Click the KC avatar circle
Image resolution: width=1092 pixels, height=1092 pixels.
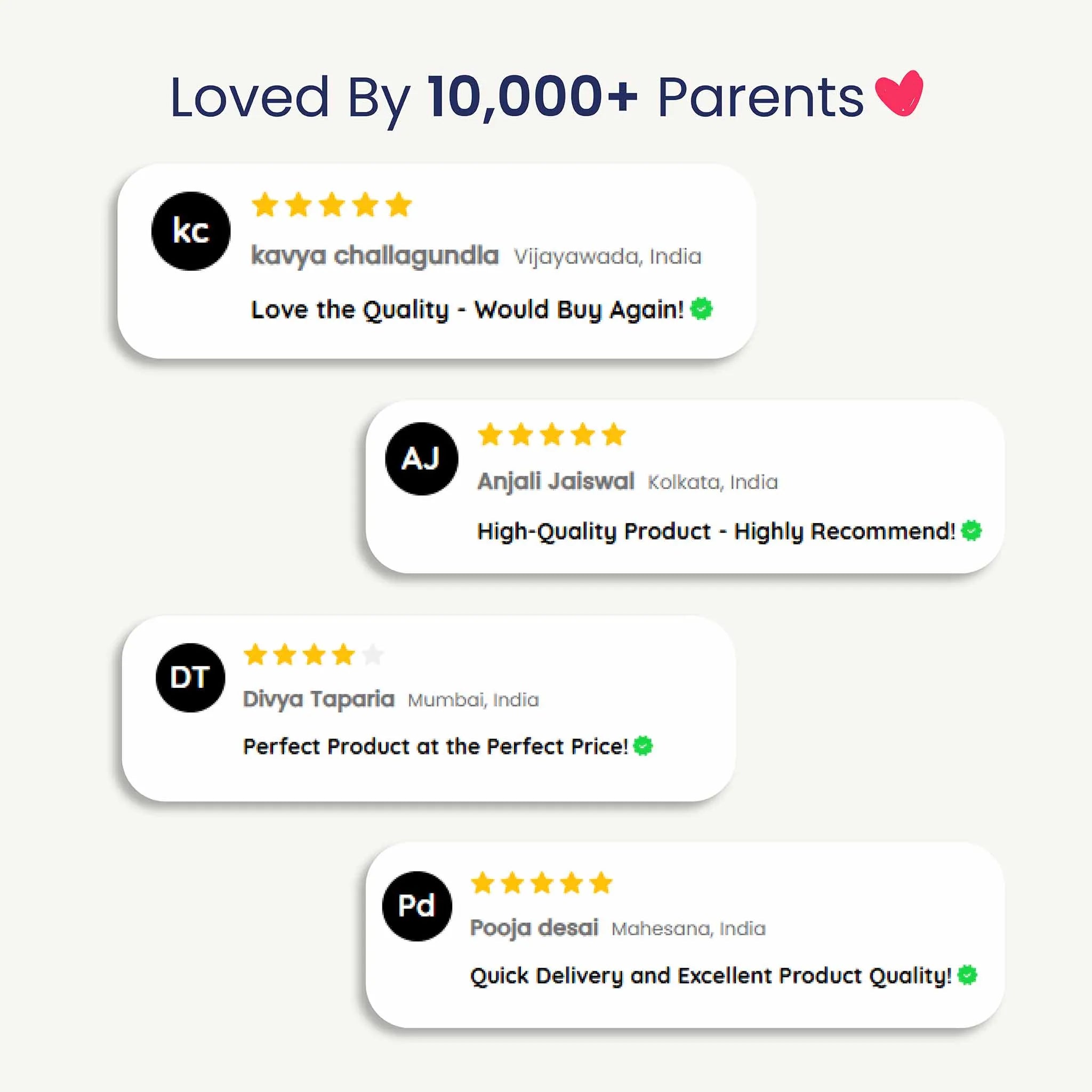click(191, 230)
